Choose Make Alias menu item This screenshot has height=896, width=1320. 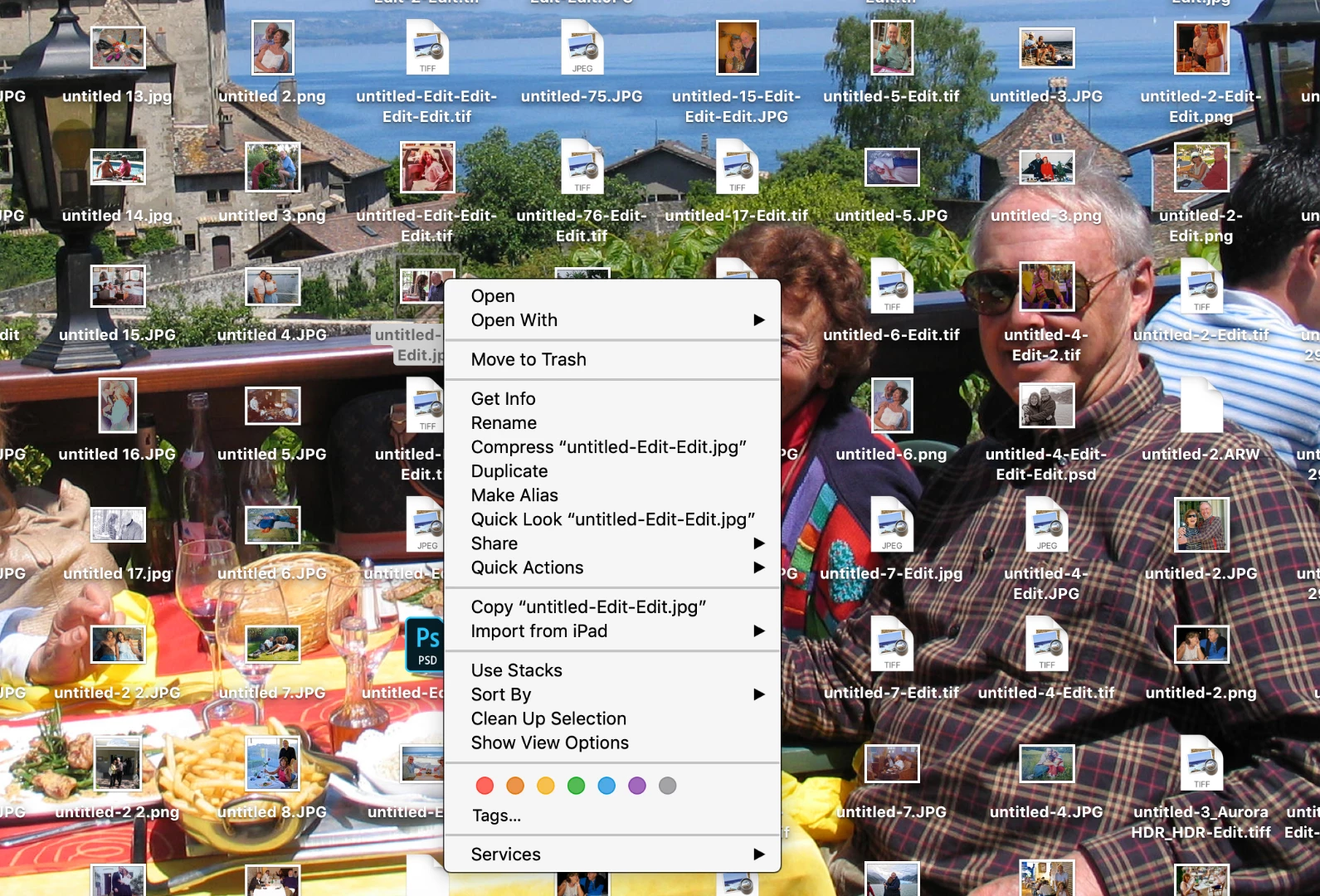(612, 495)
